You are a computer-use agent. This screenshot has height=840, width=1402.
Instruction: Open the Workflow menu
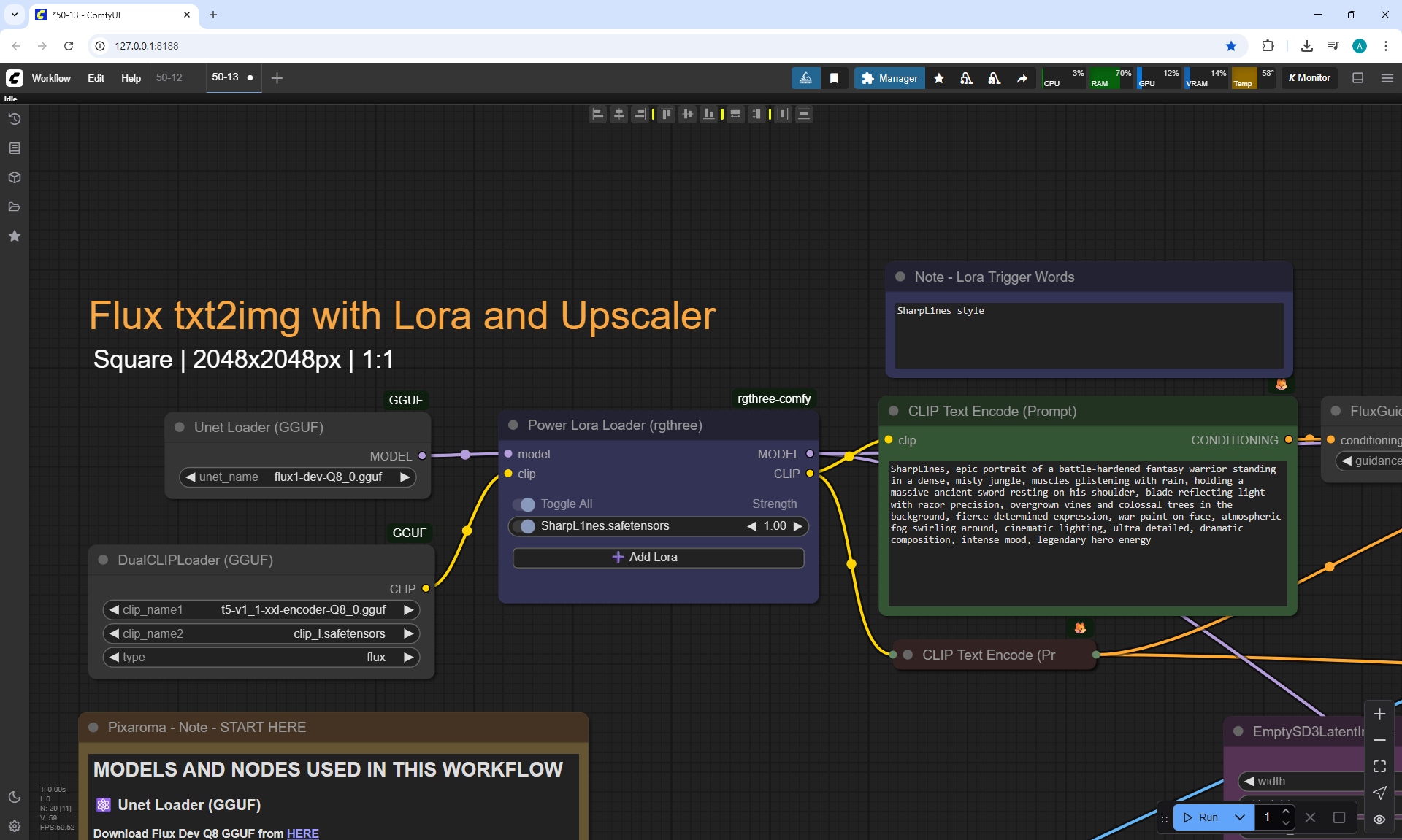pyautogui.click(x=51, y=78)
